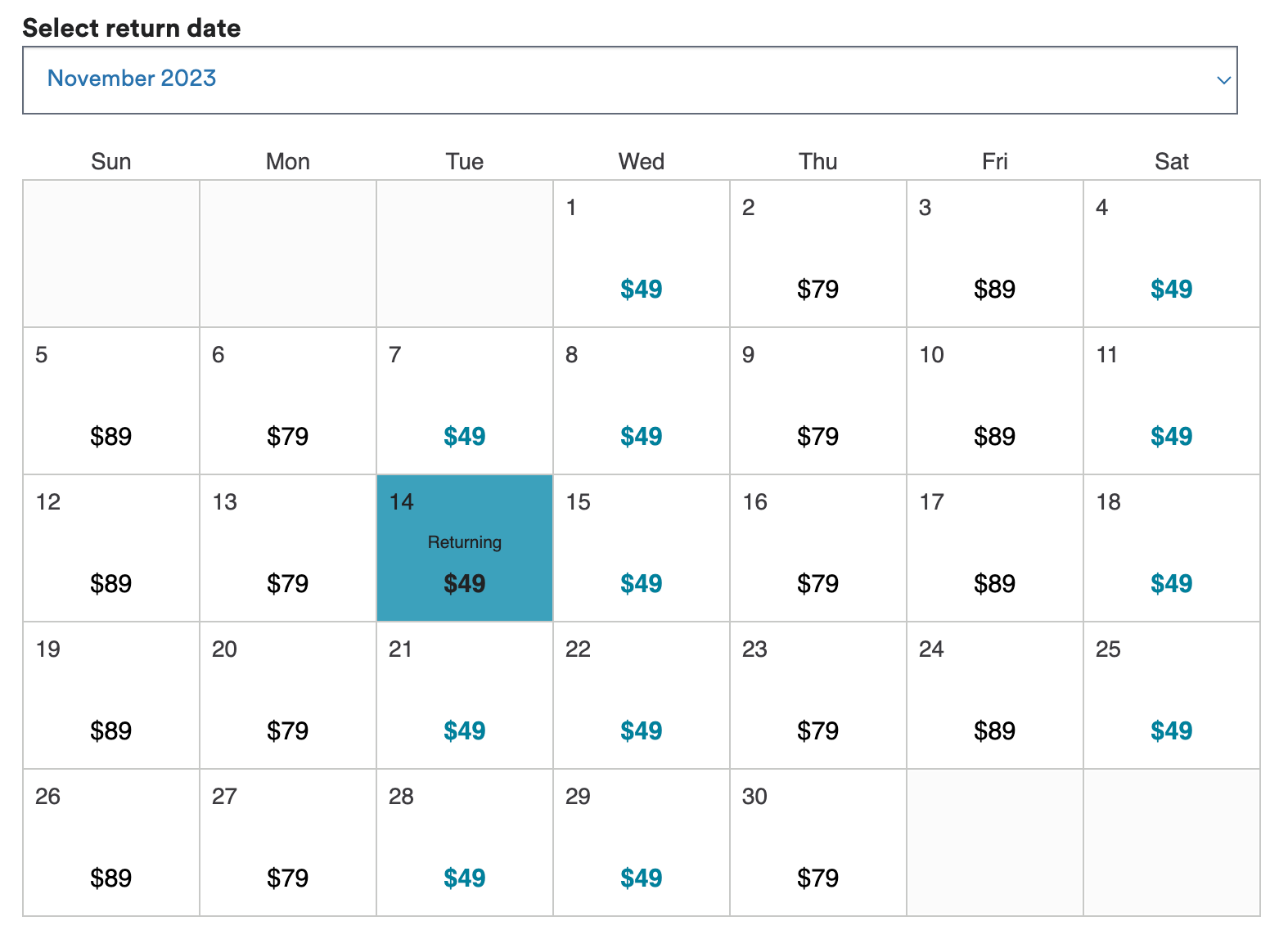Select November 28 with $49 fare
Viewport: 1288px width, 939px height.
click(464, 842)
